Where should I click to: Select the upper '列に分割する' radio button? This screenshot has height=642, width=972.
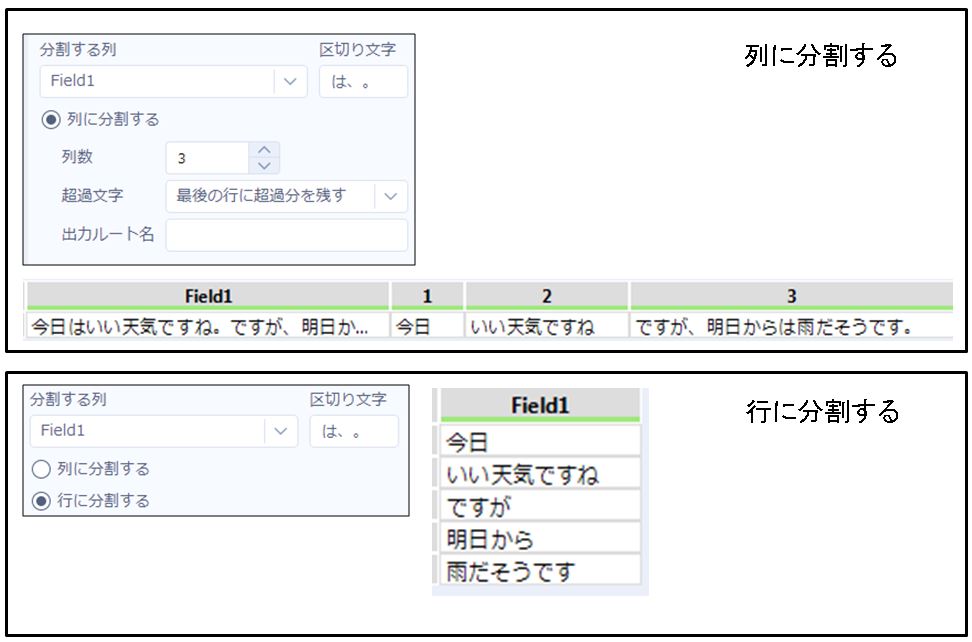pos(49,119)
